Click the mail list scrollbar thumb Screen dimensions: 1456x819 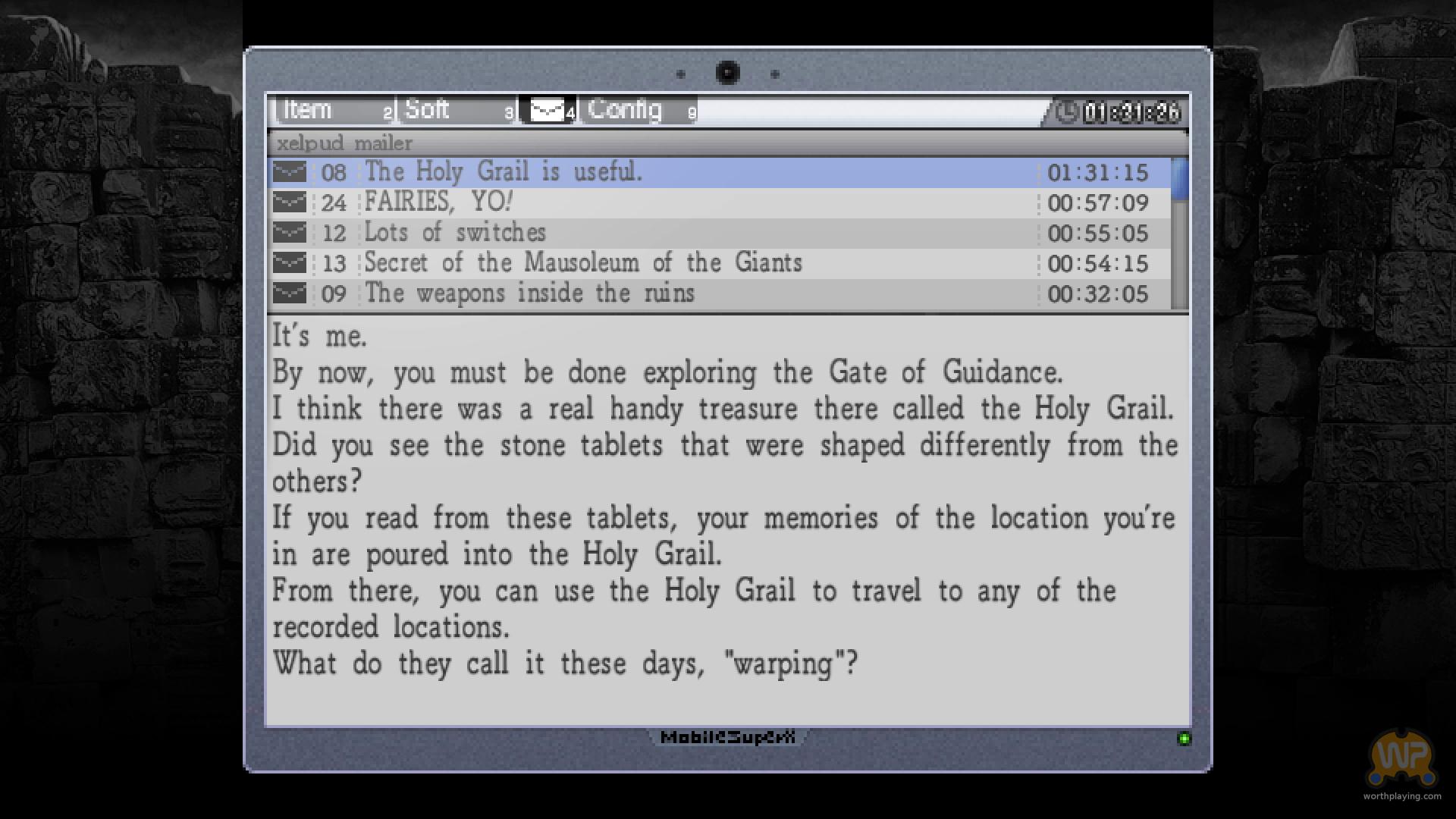[x=1179, y=178]
